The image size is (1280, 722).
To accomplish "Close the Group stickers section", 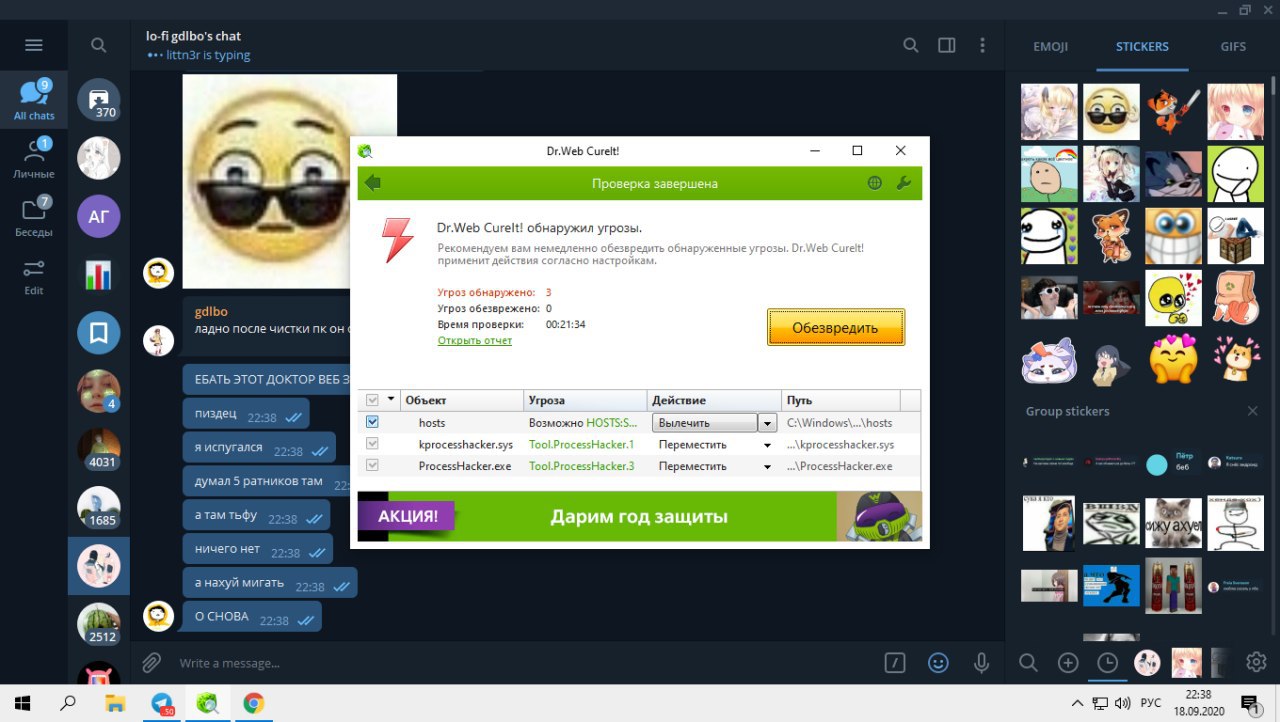I will [x=1252, y=411].
